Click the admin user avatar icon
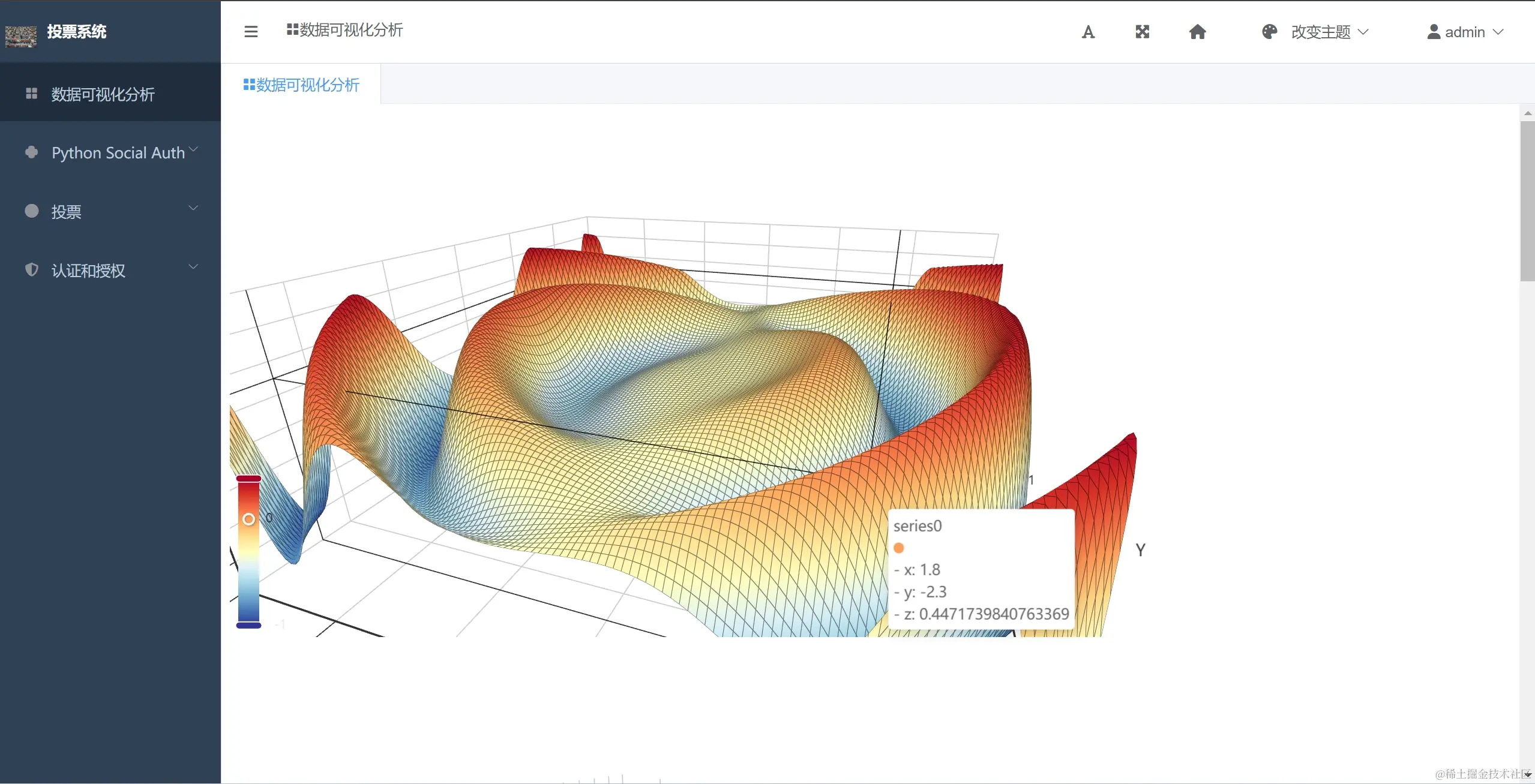 click(1434, 32)
